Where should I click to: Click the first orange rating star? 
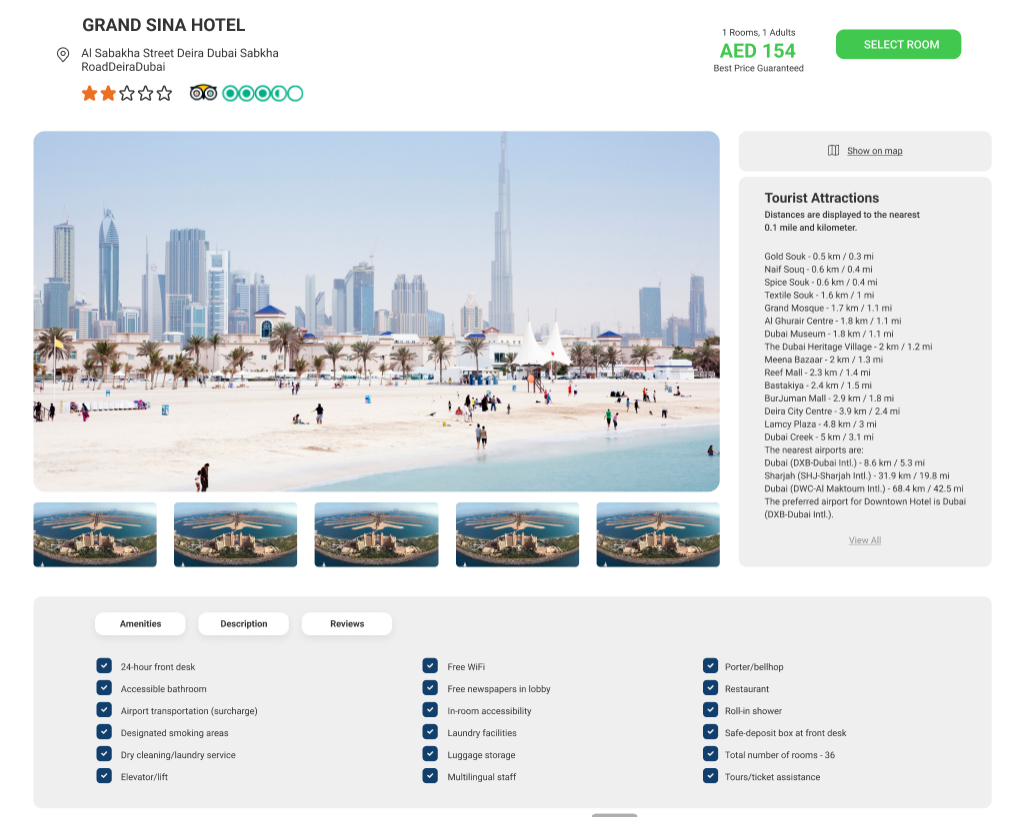pyautogui.click(x=90, y=93)
